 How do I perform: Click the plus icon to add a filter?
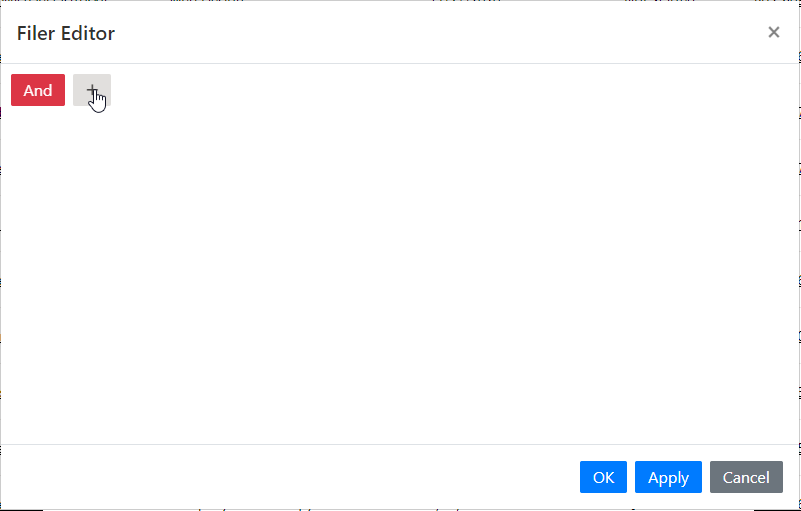(92, 90)
